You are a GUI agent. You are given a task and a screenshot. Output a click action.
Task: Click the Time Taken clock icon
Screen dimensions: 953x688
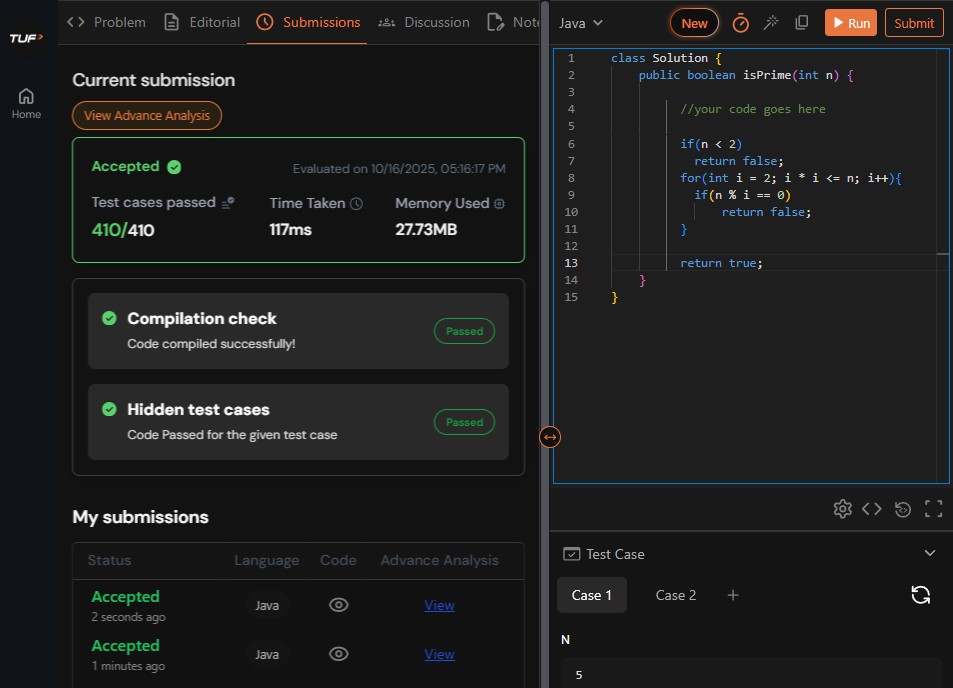point(357,204)
